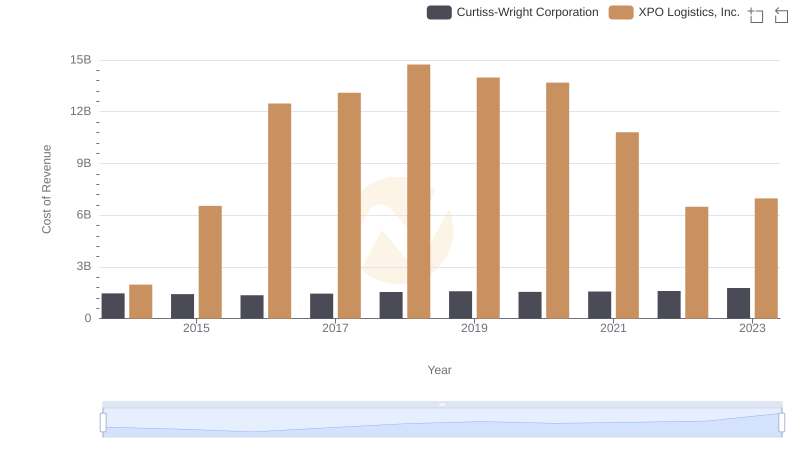
Task: Click the 6B y-axis label
Action: click(x=84, y=215)
